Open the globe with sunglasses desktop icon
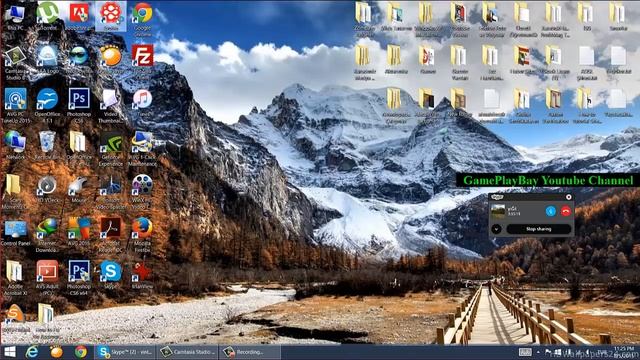 point(79,59)
